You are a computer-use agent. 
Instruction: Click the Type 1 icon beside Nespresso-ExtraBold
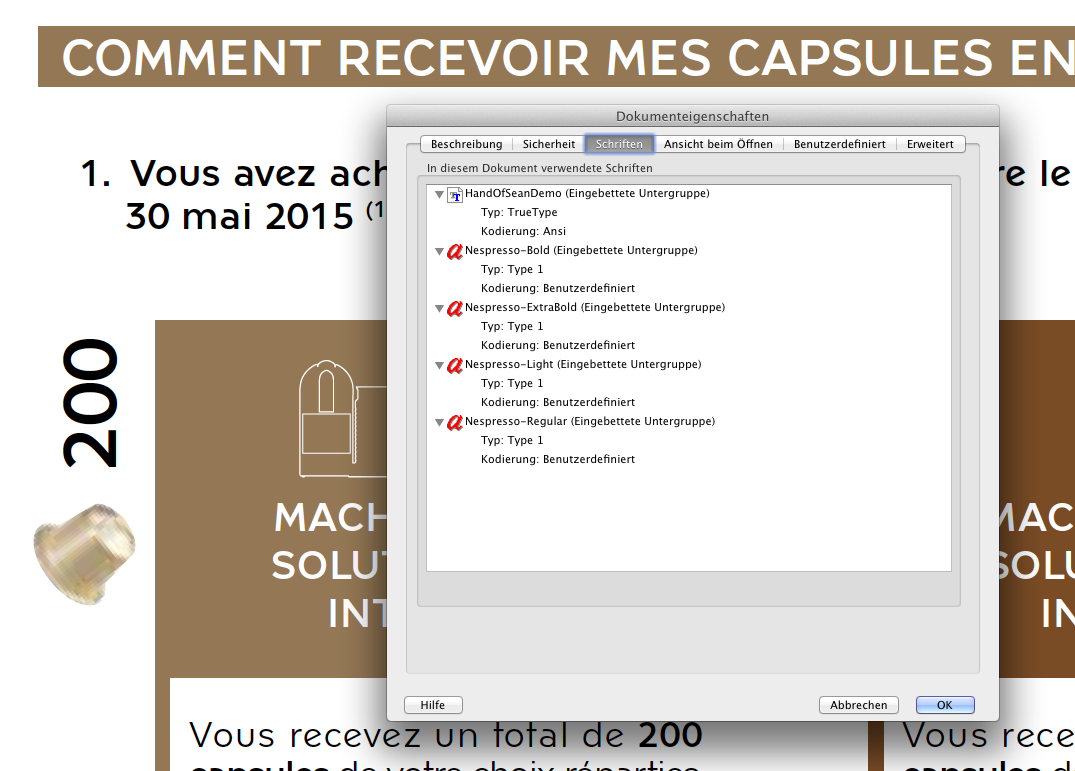pos(455,308)
